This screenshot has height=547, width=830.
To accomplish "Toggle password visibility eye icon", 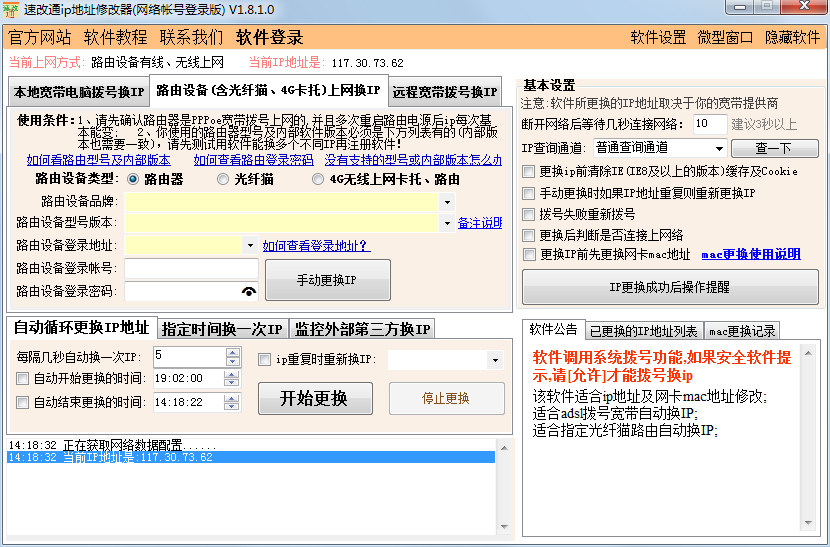I will pos(248,291).
